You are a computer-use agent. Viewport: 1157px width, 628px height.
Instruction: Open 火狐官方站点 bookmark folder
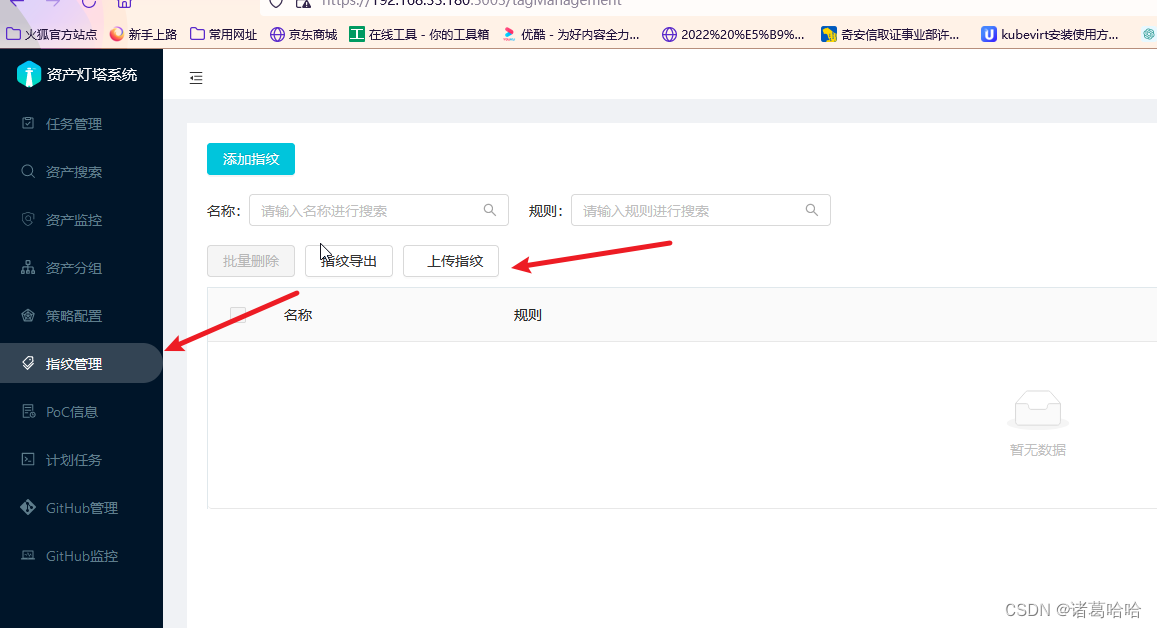point(52,34)
